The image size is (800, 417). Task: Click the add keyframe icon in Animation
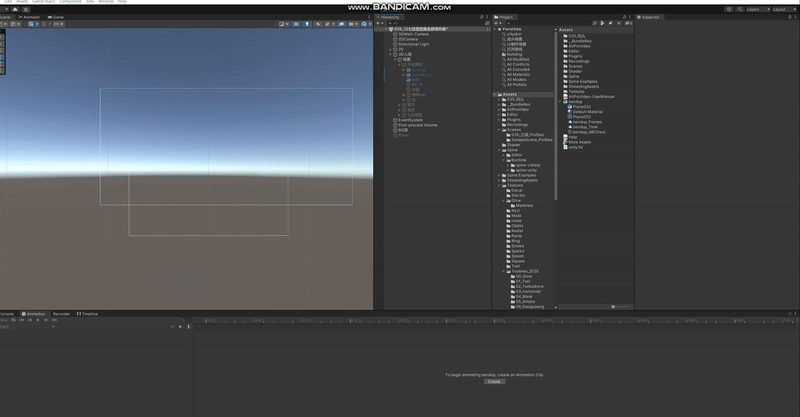click(181, 327)
